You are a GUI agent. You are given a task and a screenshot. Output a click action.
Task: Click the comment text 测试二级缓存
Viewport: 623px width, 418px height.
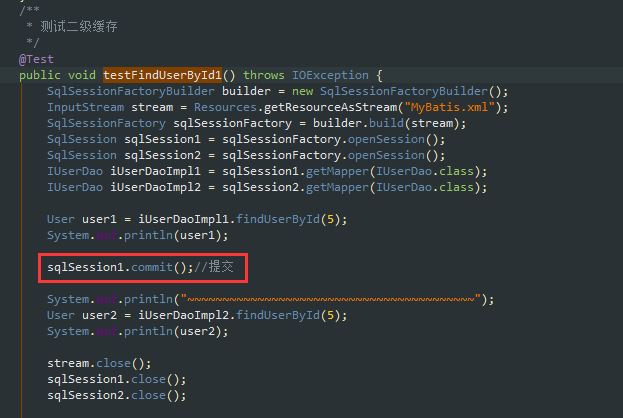[79, 27]
